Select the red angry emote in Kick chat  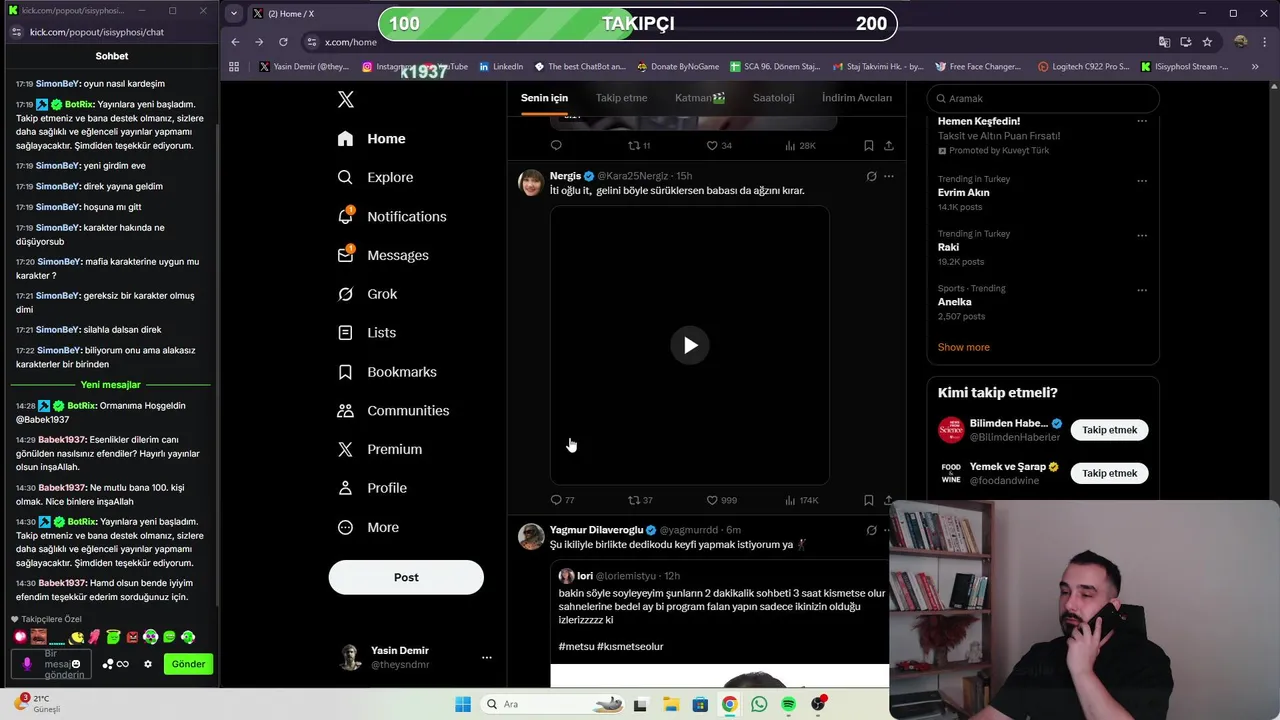pos(132,637)
